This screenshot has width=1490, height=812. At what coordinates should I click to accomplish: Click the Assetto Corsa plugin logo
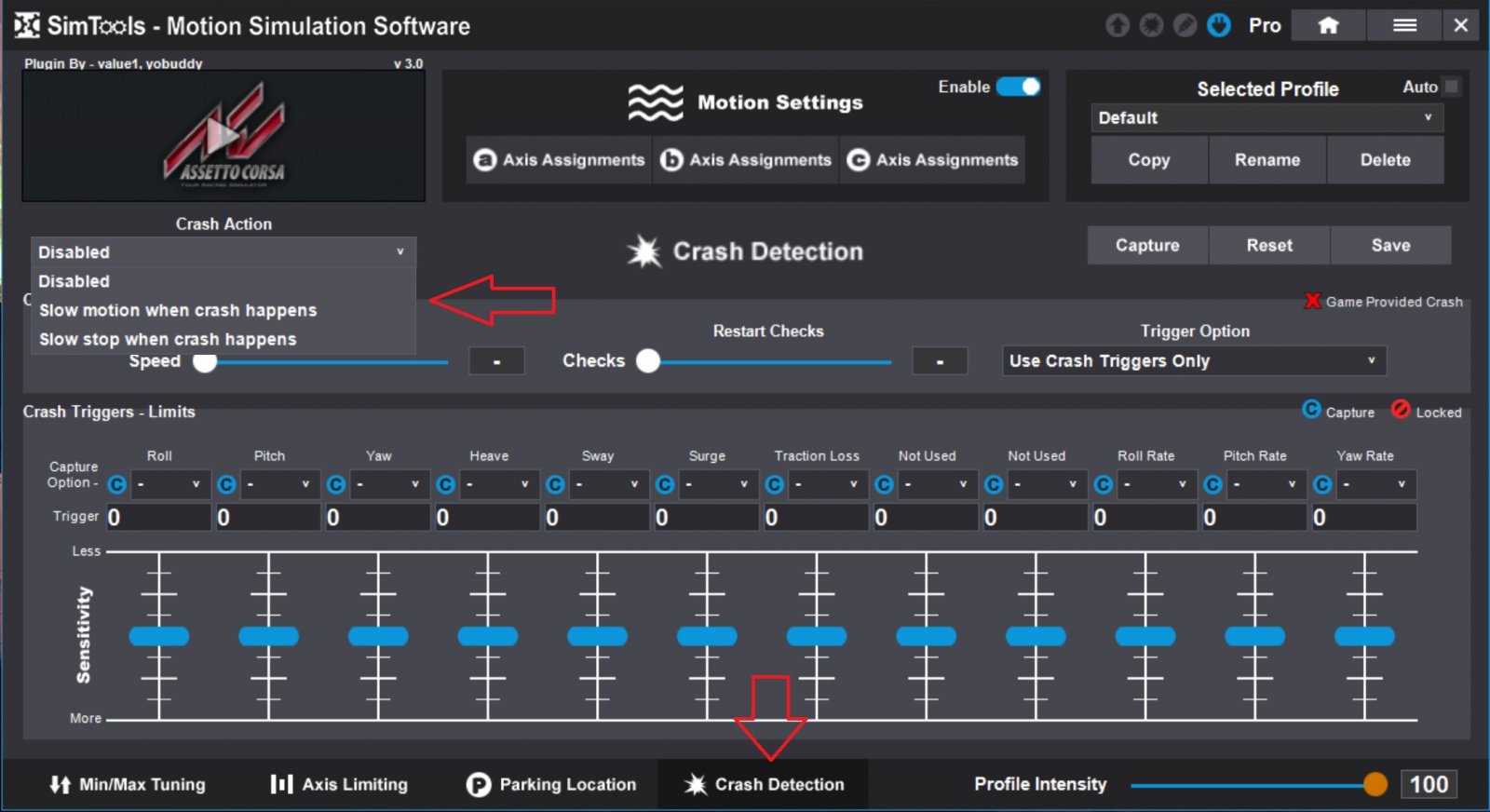(x=223, y=136)
